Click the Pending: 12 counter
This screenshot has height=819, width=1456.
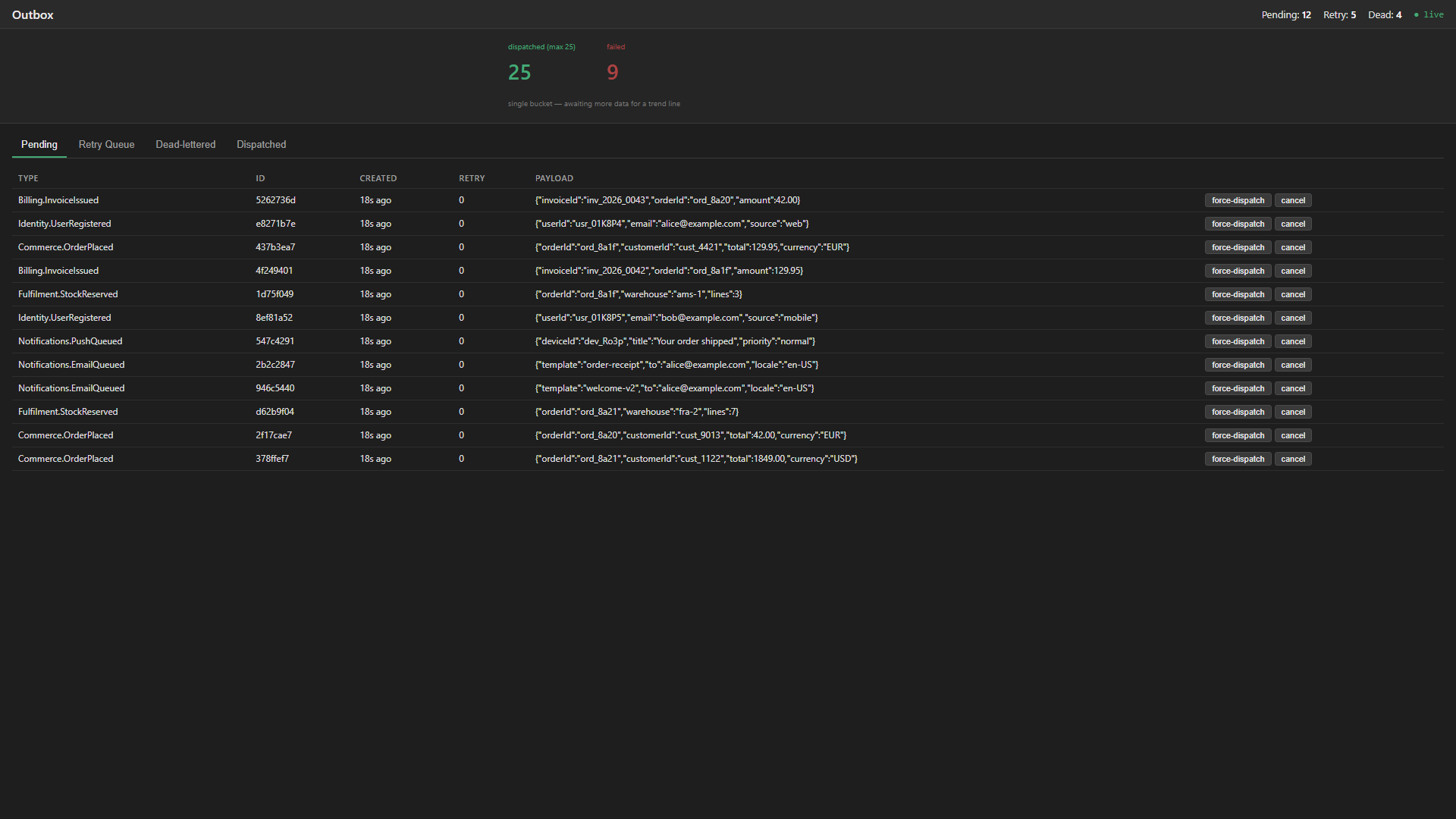pos(1286,14)
